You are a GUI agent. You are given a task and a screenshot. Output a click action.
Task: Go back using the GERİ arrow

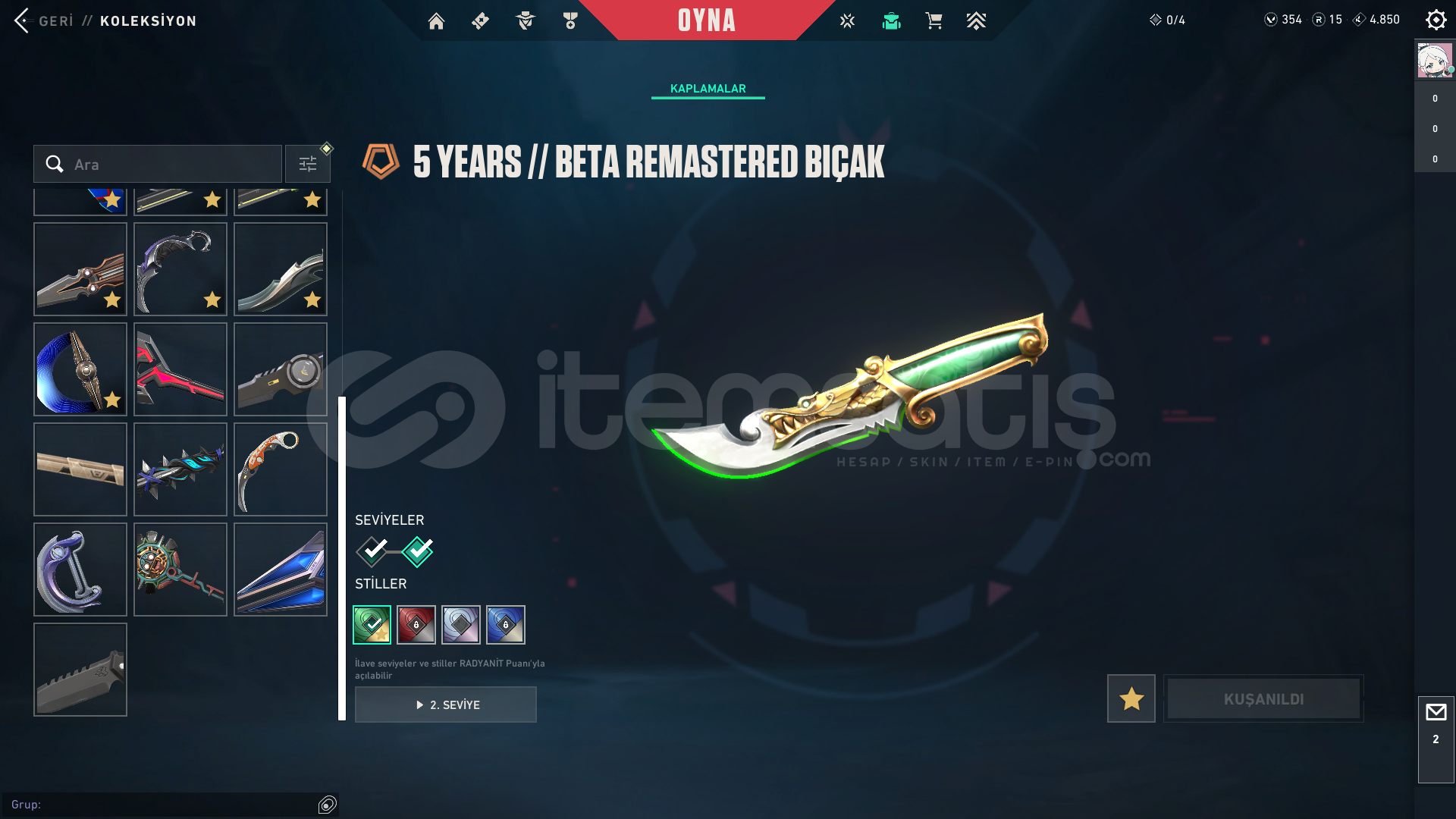tap(22, 20)
